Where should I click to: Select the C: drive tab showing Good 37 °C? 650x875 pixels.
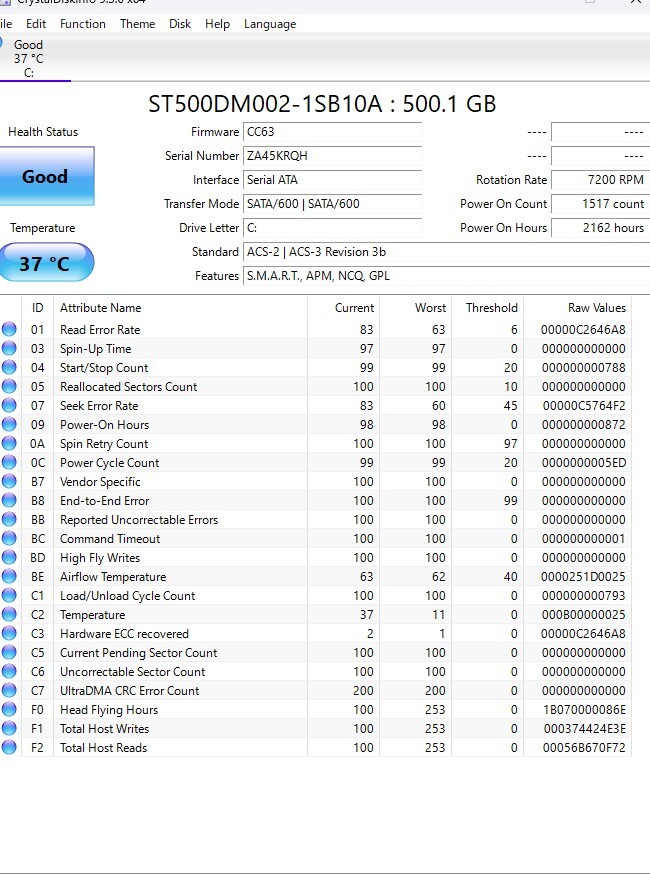28,59
